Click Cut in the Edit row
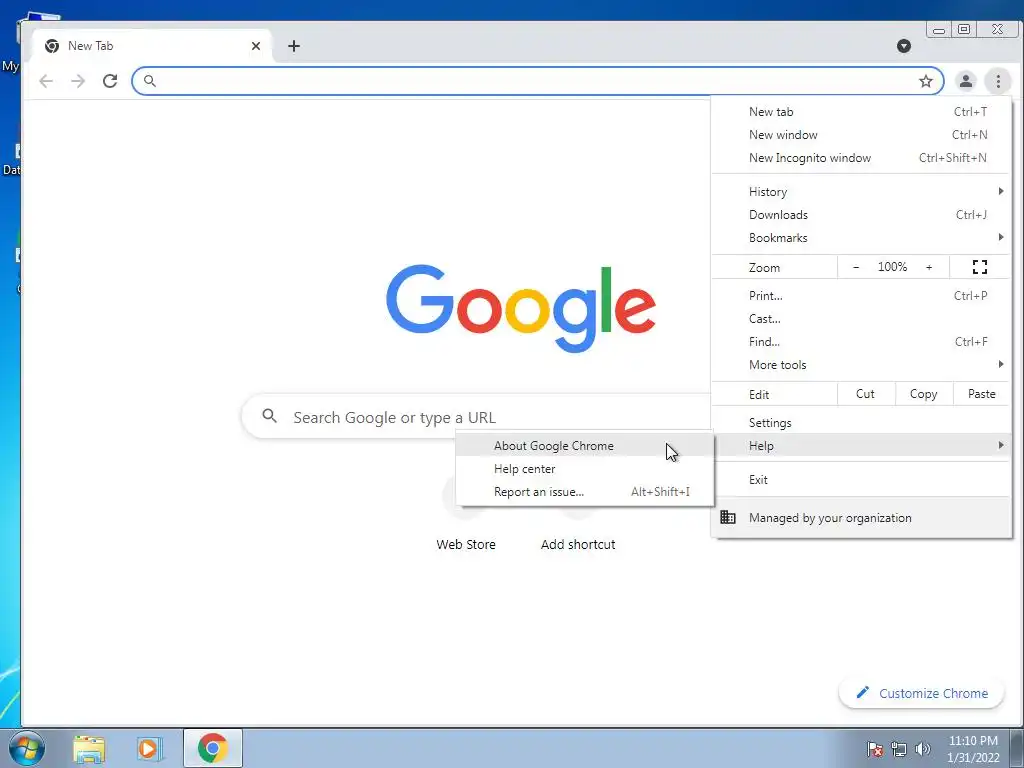1024x768 pixels. (x=865, y=394)
